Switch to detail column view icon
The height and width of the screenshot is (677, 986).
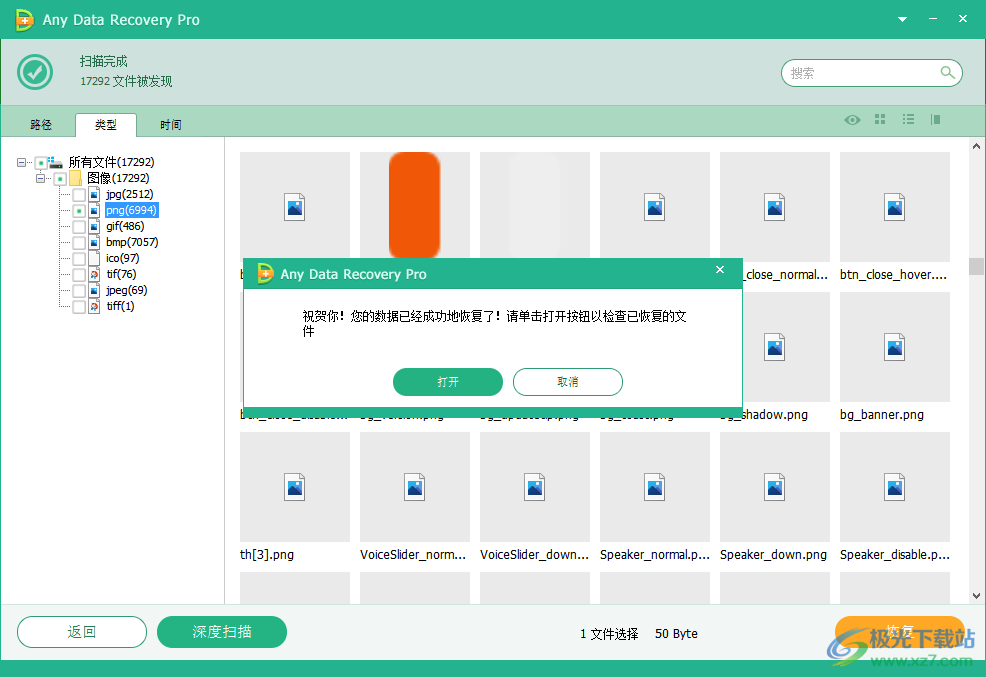point(936,119)
